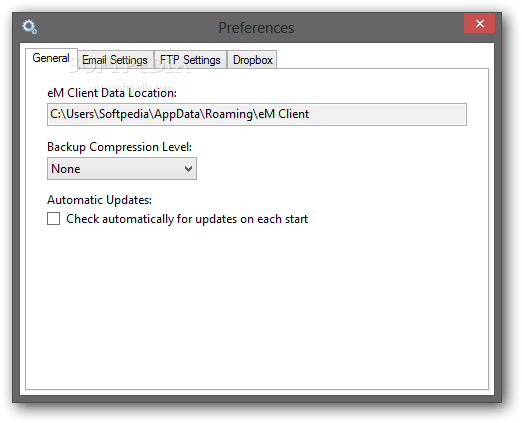Click the 'Check automatically for updates on each start' label
Image resolution: width=522 pixels, height=423 pixels.
point(187,219)
